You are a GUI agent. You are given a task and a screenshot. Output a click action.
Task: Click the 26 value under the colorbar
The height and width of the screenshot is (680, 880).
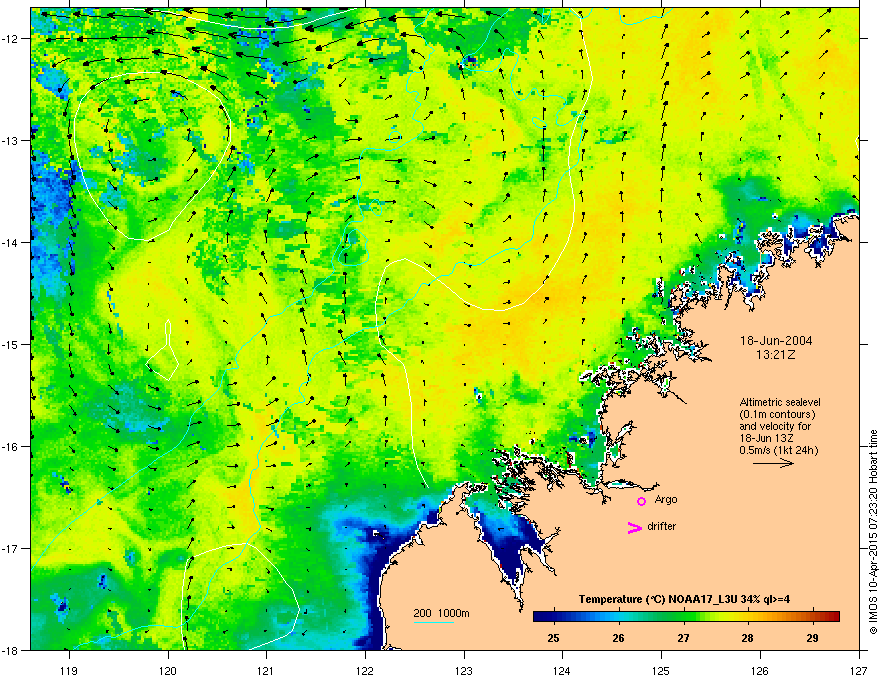pos(618,638)
